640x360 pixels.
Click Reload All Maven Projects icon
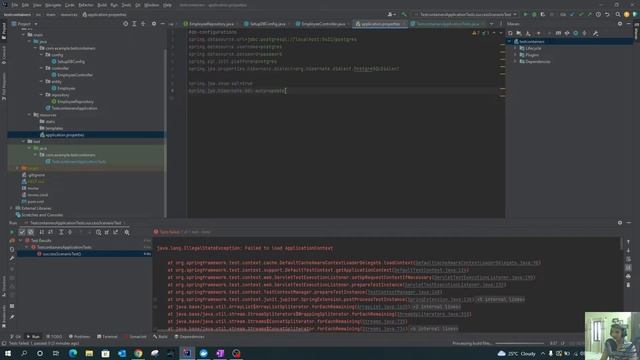(510, 33)
